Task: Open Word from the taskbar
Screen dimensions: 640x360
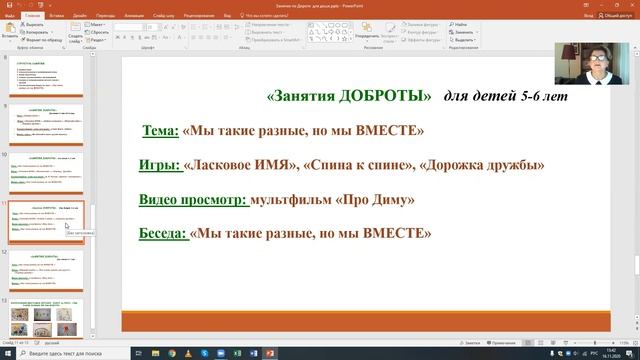Action: (x=253, y=353)
